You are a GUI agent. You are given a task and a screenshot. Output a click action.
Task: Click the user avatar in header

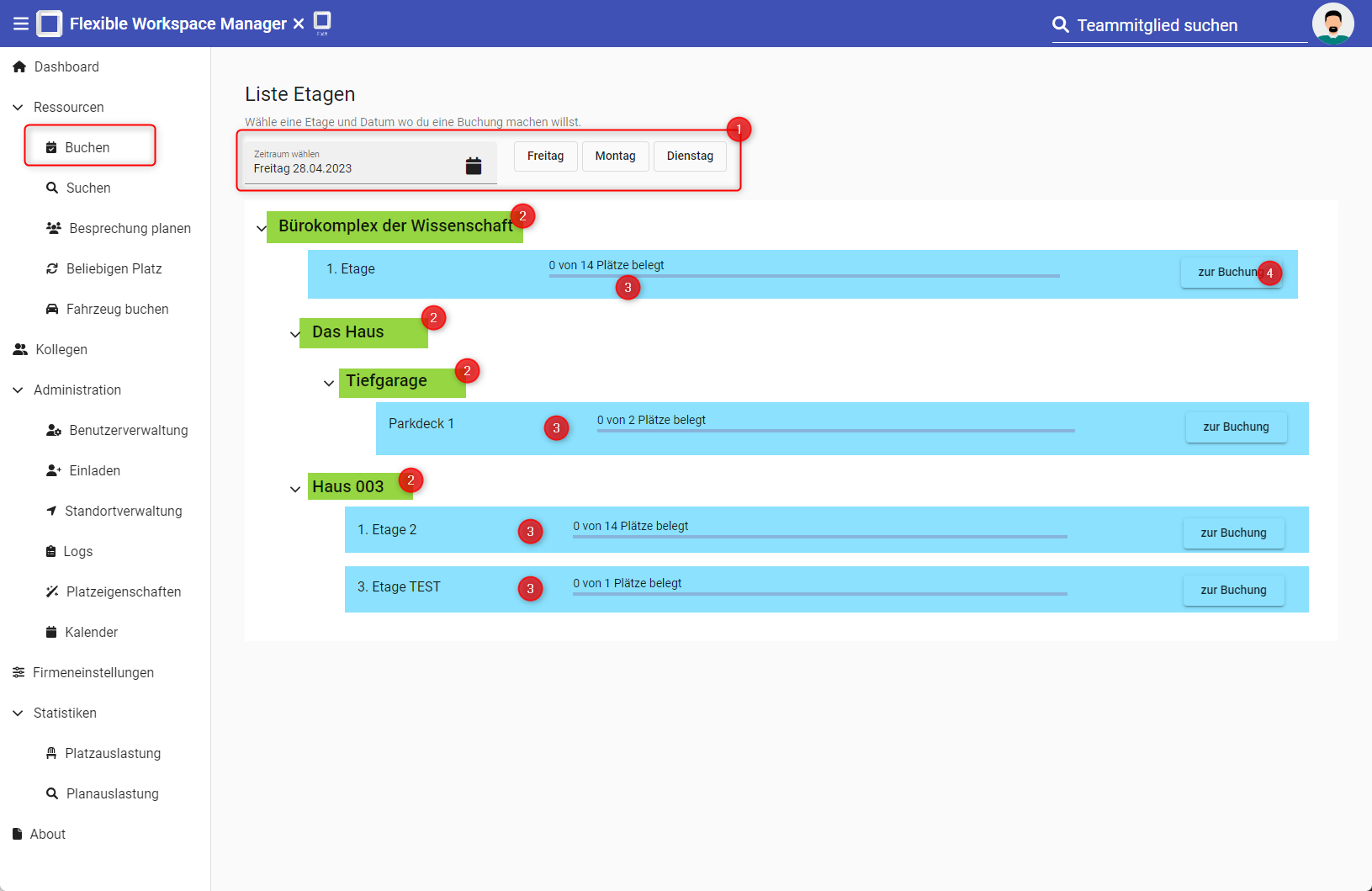pyautogui.click(x=1332, y=24)
